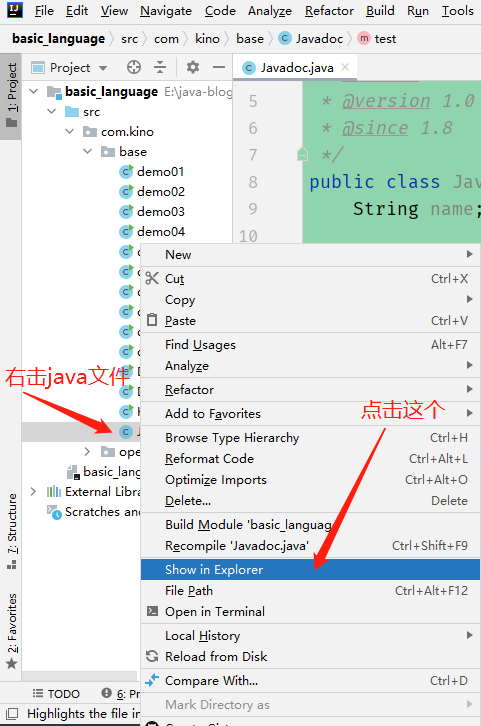Click the Collapse All icon
The image size is (481, 726).
pyautogui.click(x=160, y=68)
